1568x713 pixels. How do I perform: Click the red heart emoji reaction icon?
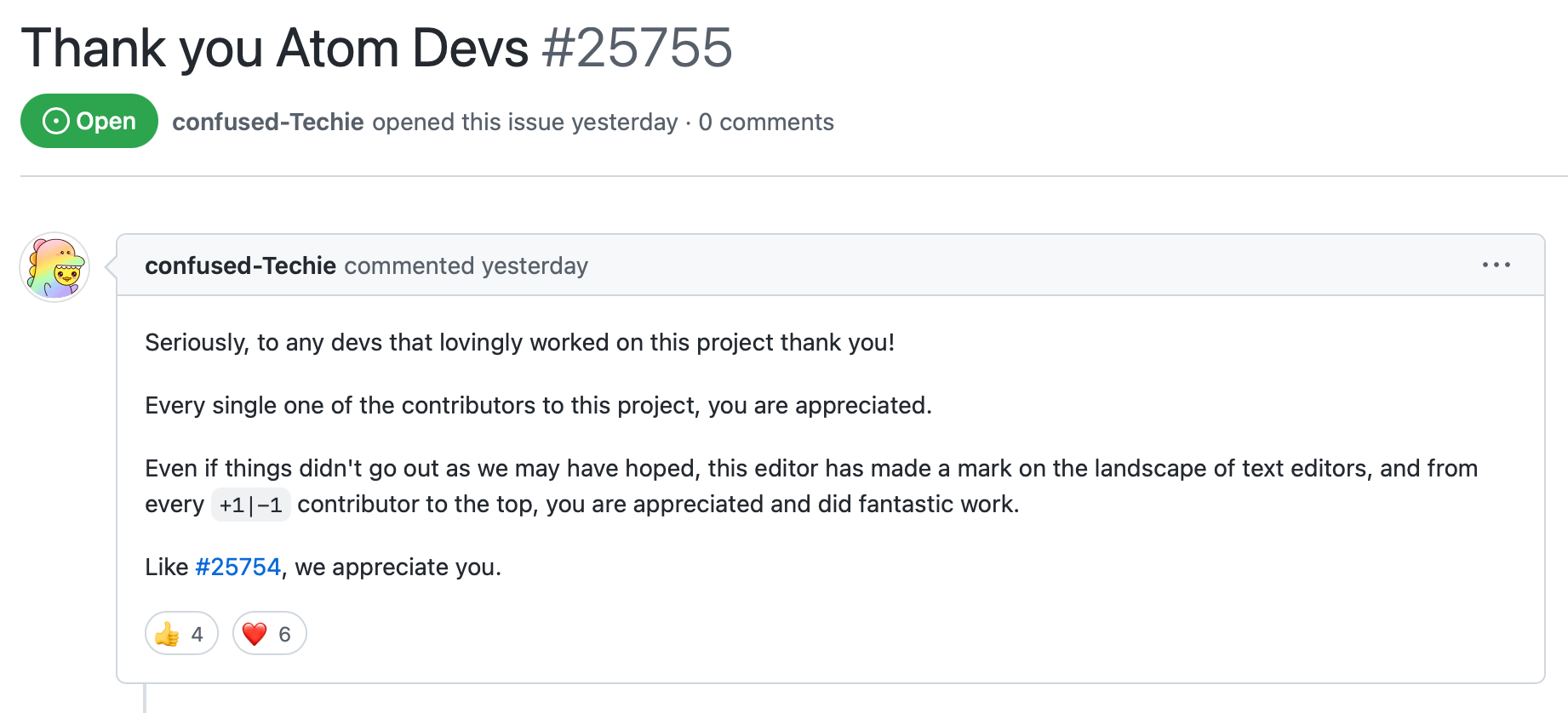[255, 633]
